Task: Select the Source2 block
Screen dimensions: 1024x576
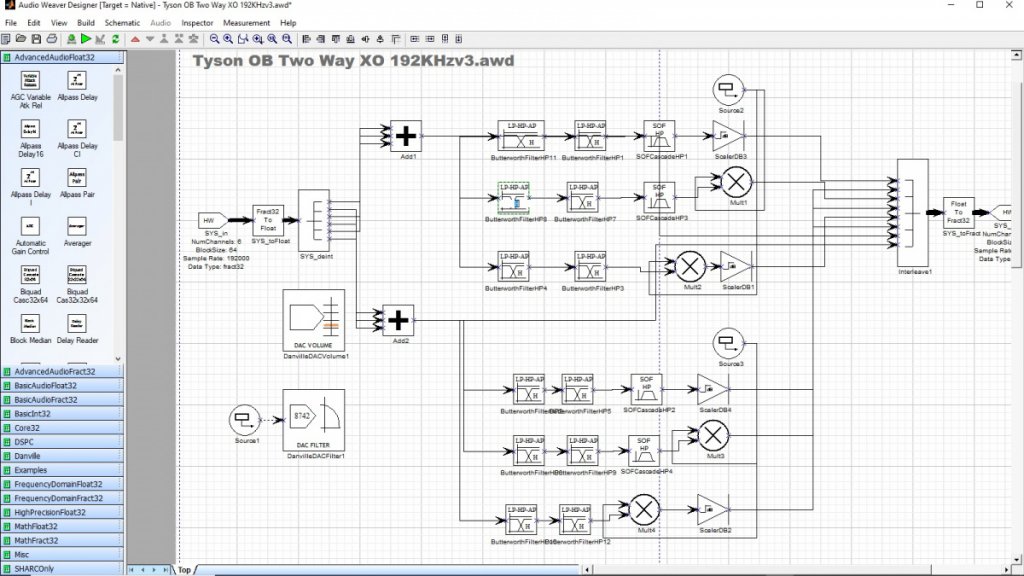Action: pyautogui.click(x=728, y=89)
